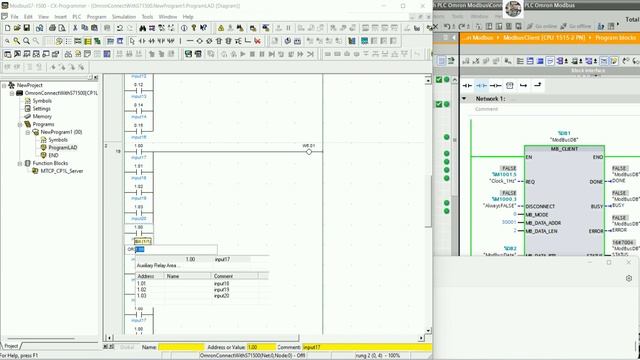
Task: Insert empty box in TIA favorites
Action: [510, 85]
